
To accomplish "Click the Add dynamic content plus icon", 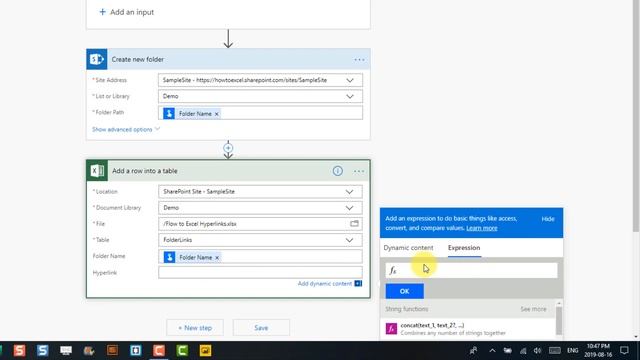I will [x=358, y=283].
